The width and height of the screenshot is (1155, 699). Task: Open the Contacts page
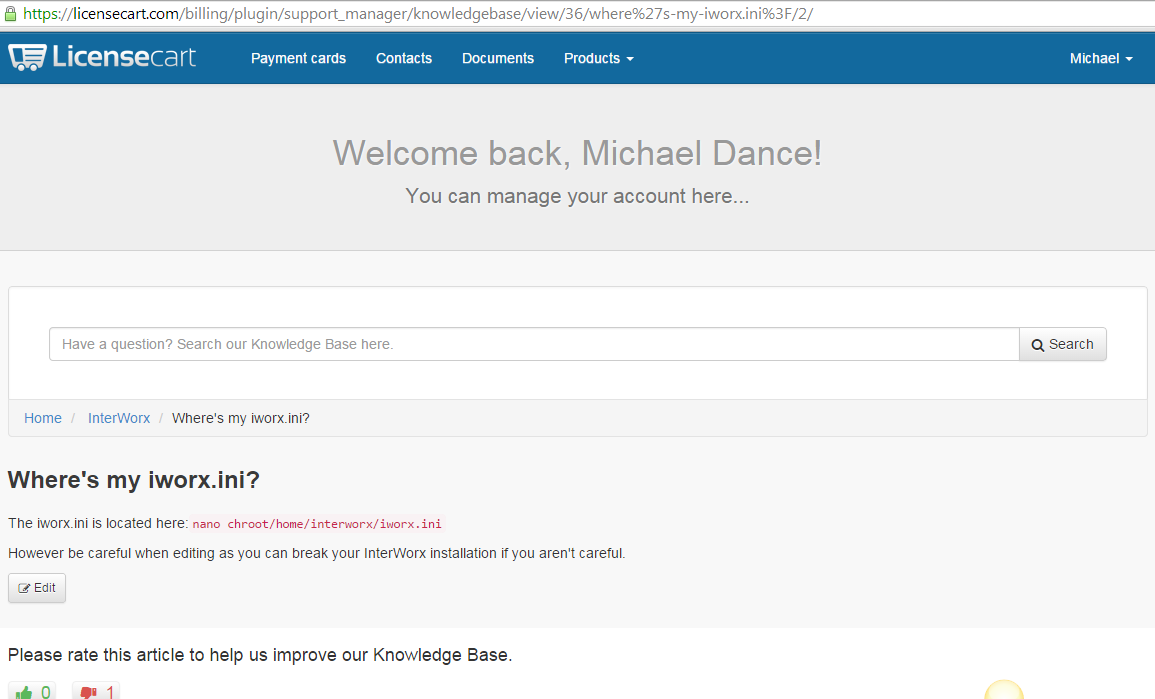click(x=404, y=58)
